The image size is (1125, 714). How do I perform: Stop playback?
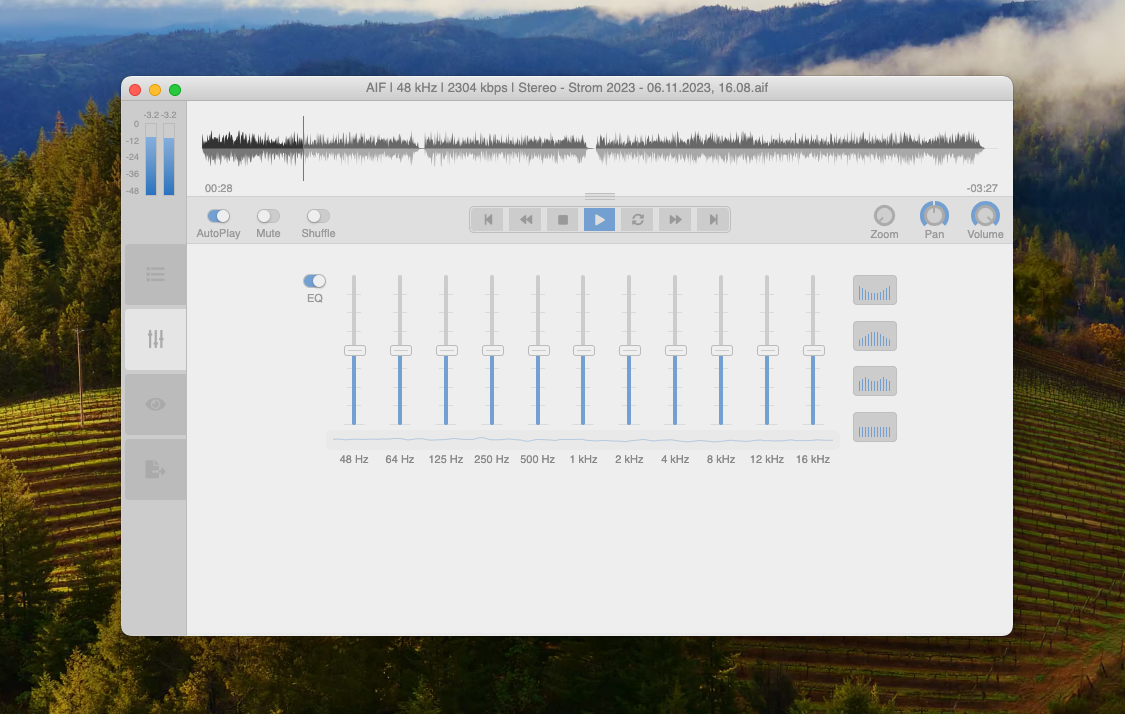[562, 220]
